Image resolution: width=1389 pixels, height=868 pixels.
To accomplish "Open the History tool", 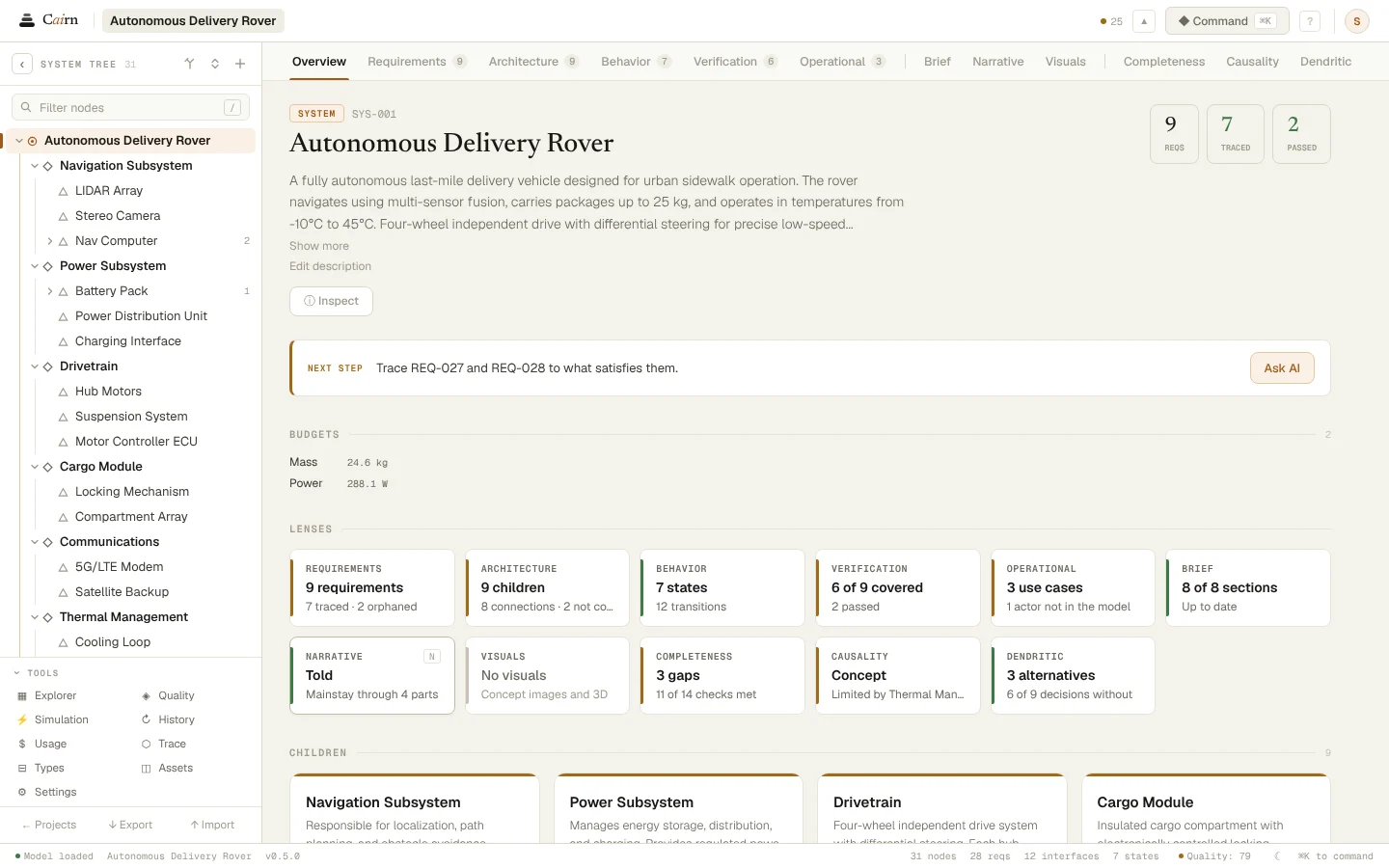I will click(x=168, y=719).
